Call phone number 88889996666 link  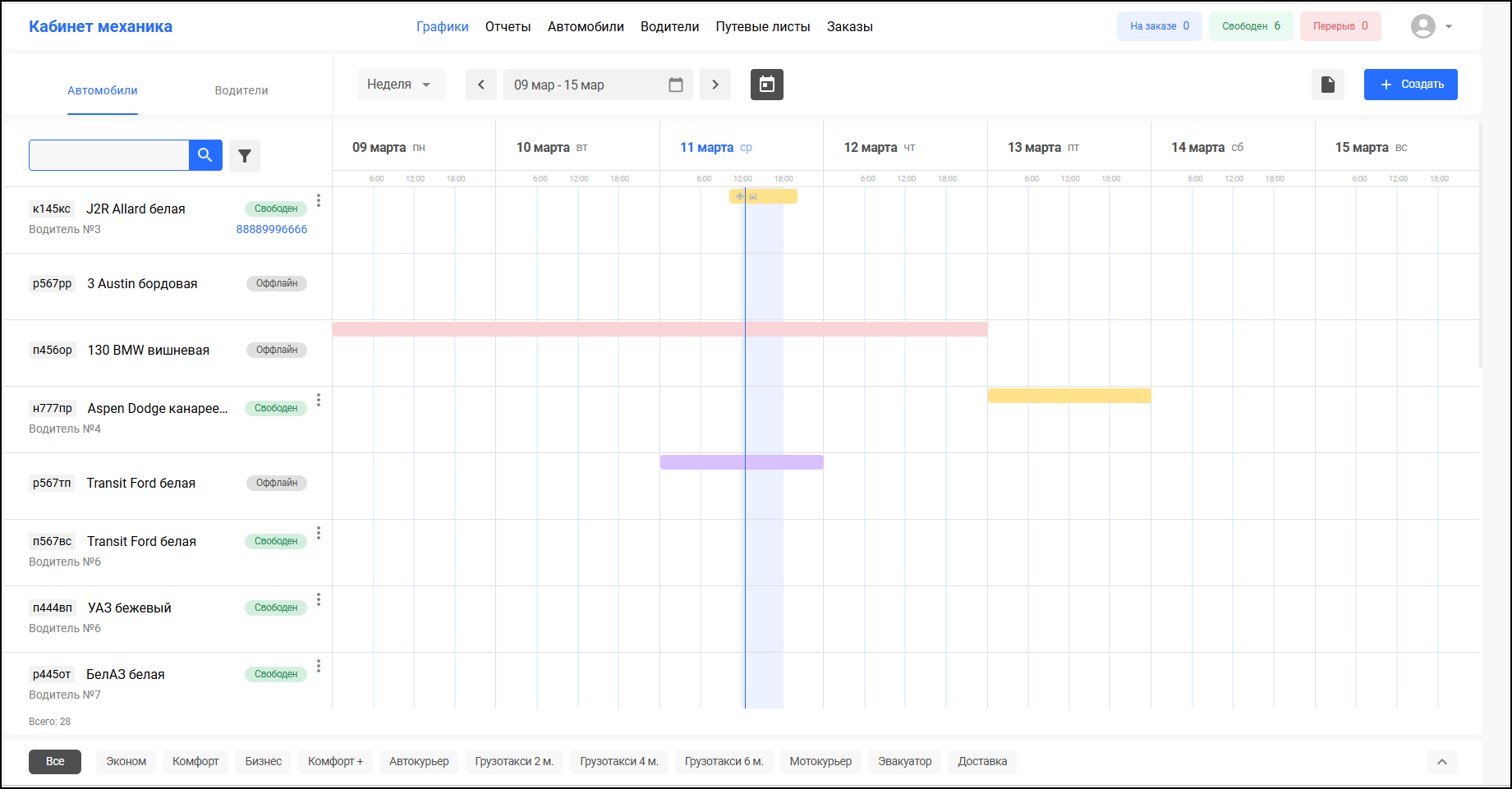(272, 230)
